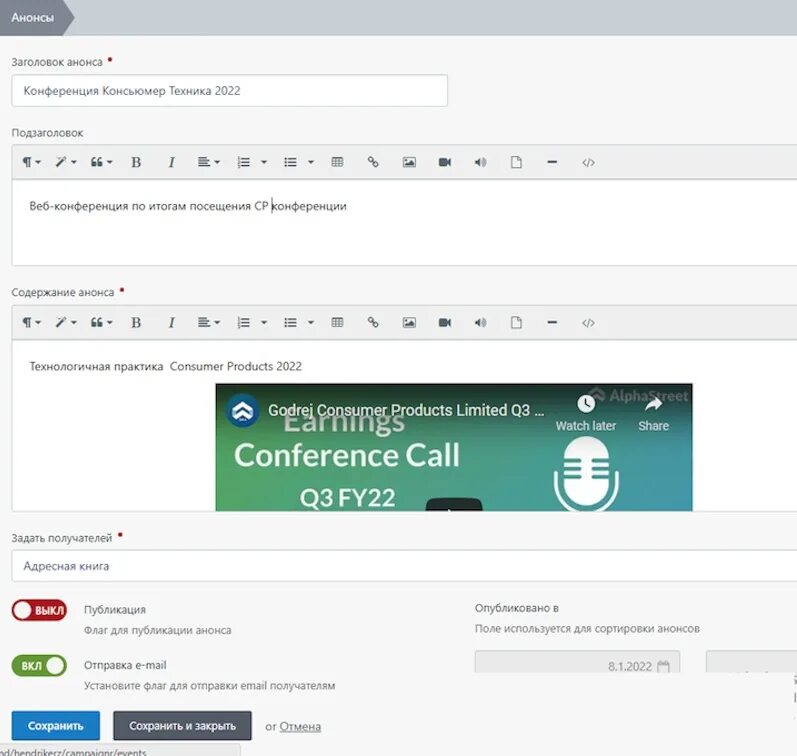
Task: Insert bullet list in Подзаголовок toolbar
Action: [290, 162]
